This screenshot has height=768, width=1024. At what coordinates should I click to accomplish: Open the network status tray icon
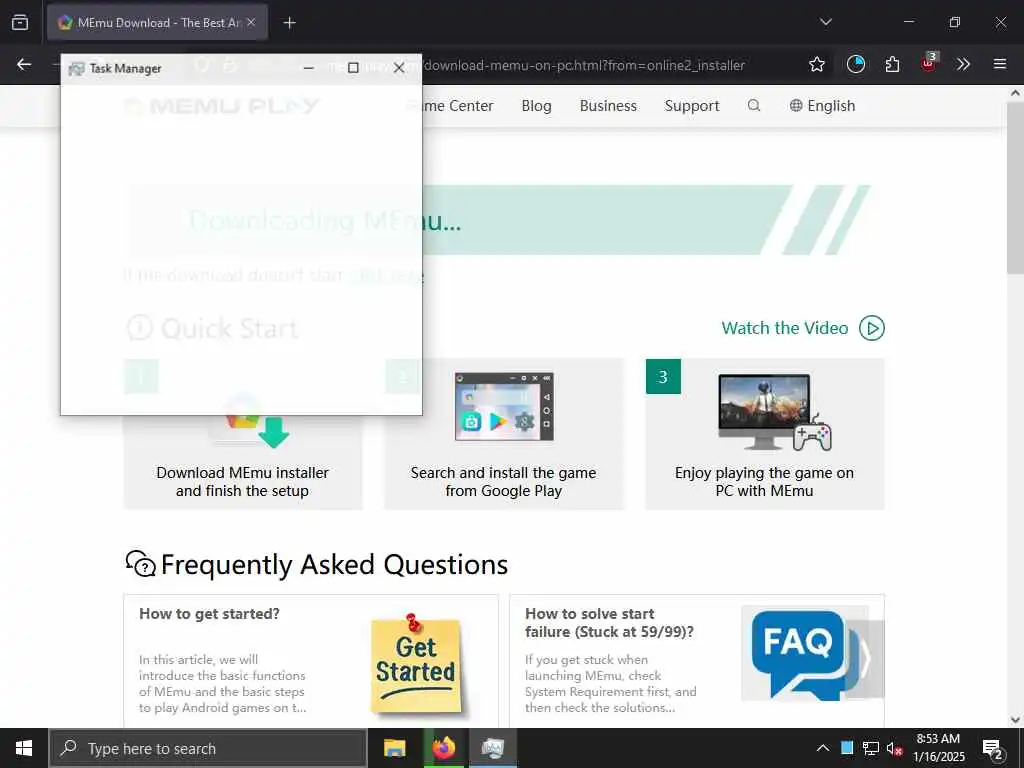point(871,748)
